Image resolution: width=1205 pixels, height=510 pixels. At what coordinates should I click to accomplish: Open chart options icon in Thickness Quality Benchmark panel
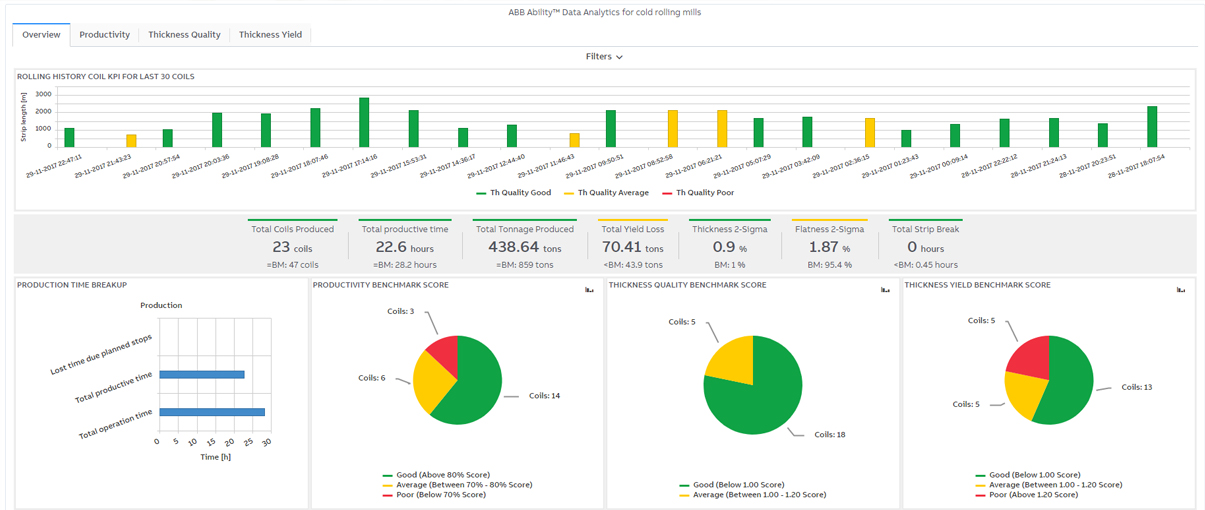885,290
